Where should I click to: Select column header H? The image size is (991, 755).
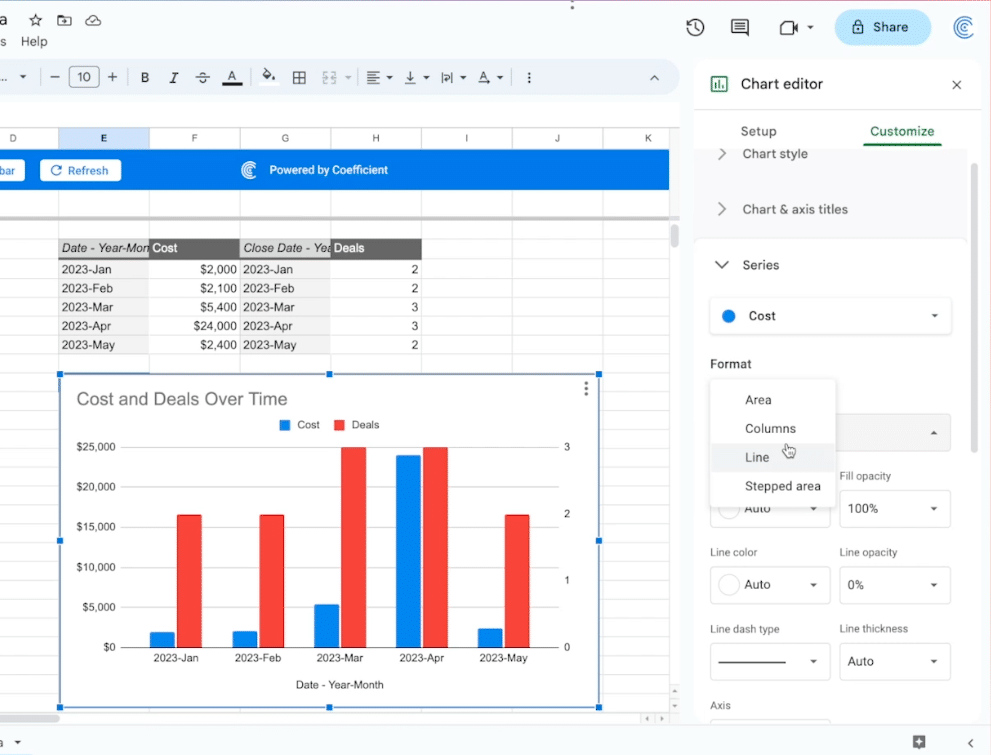(x=375, y=138)
